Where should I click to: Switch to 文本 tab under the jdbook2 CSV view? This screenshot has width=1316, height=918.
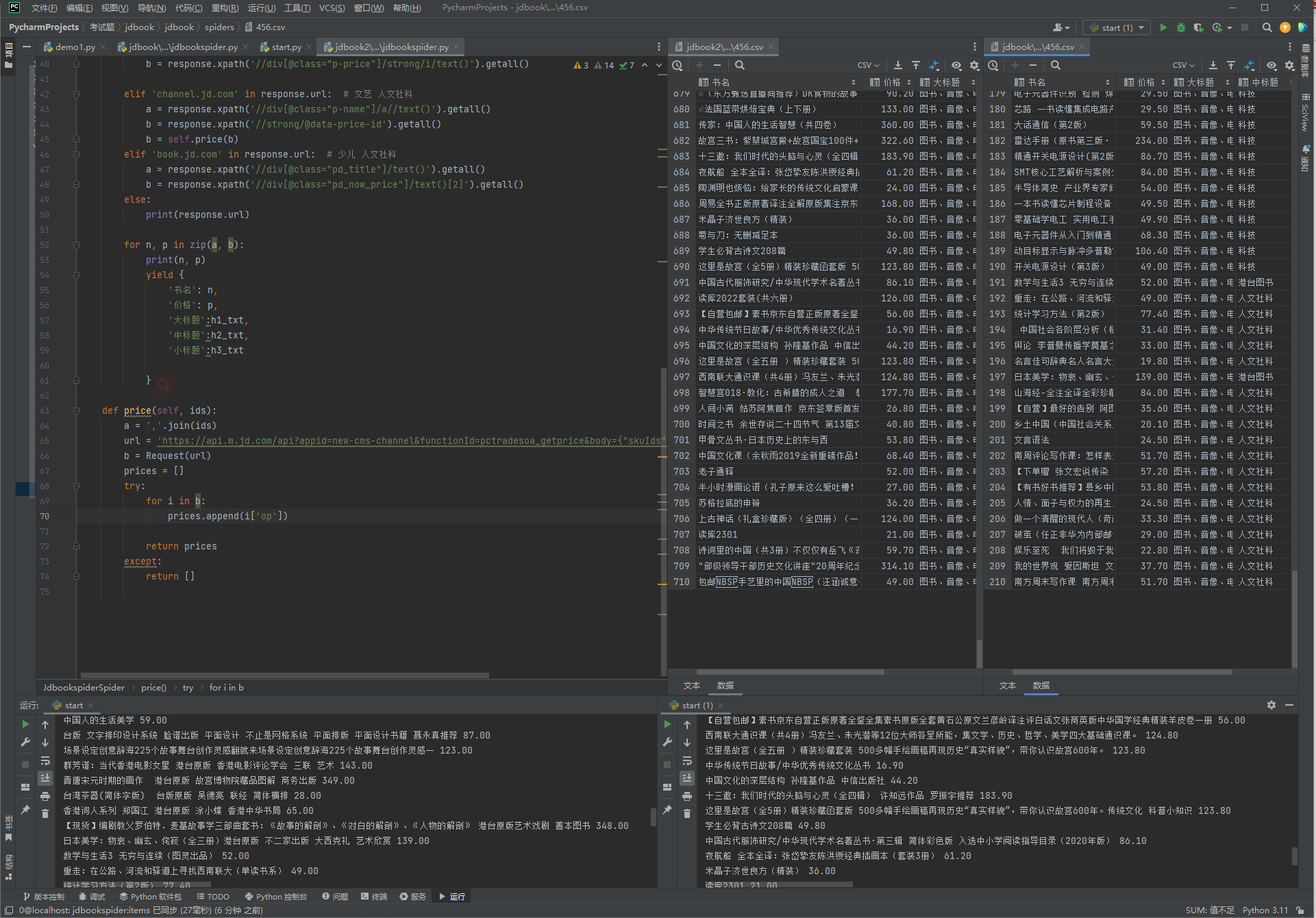click(692, 686)
